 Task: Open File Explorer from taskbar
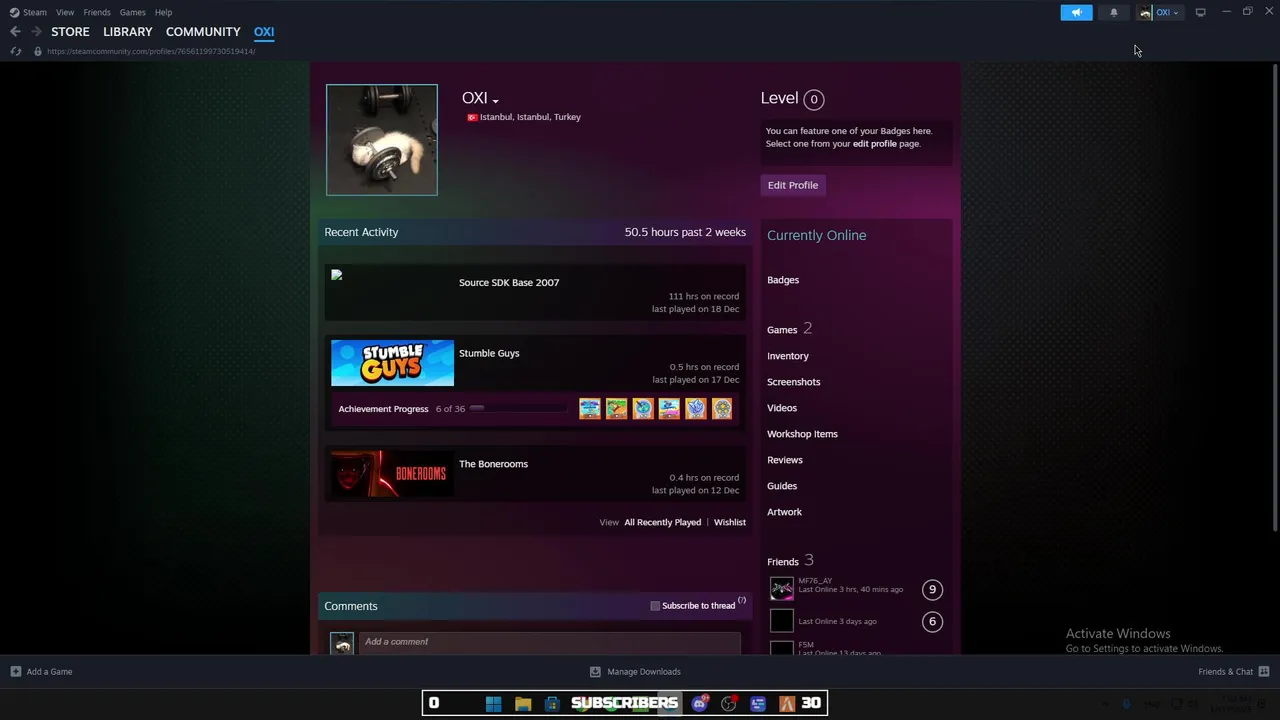coord(522,704)
